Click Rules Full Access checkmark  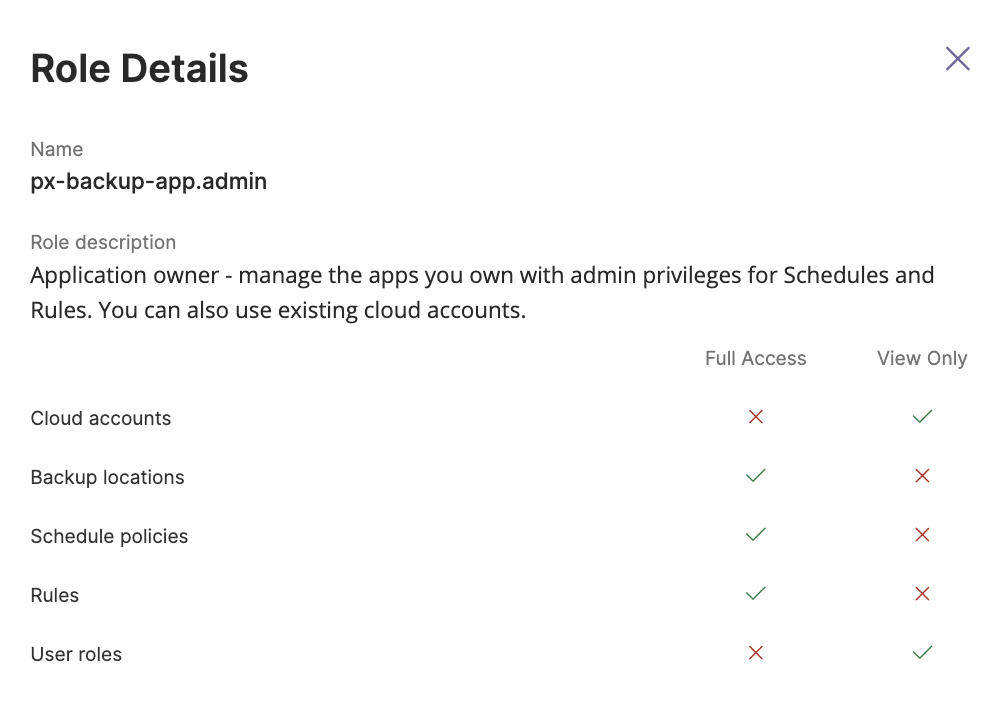coord(756,594)
